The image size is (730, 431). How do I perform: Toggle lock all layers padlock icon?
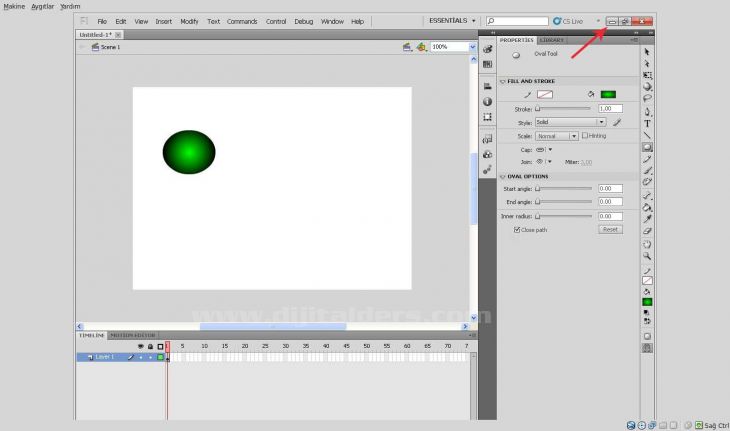(x=150, y=346)
